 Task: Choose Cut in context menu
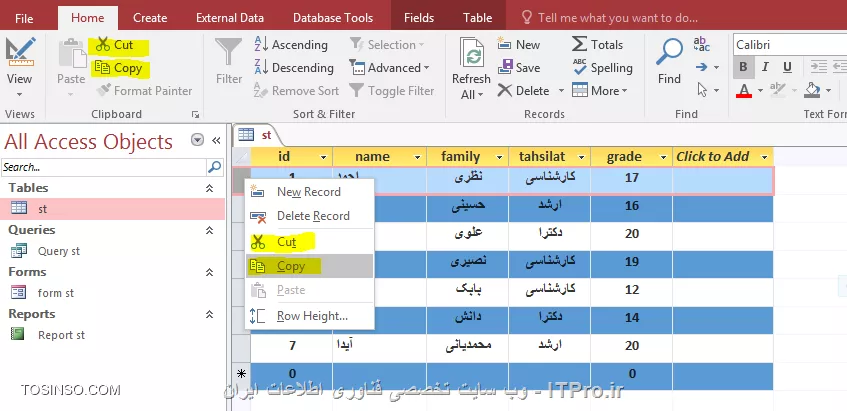click(310, 242)
